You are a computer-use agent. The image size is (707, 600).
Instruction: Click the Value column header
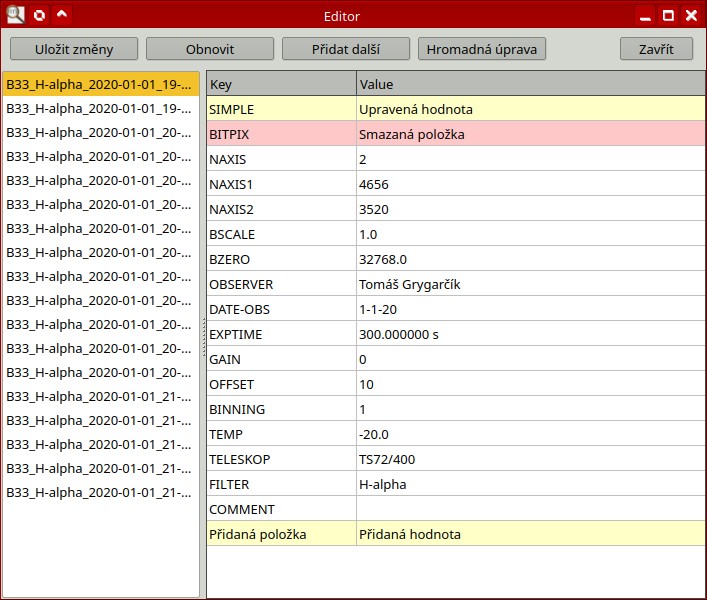point(530,85)
